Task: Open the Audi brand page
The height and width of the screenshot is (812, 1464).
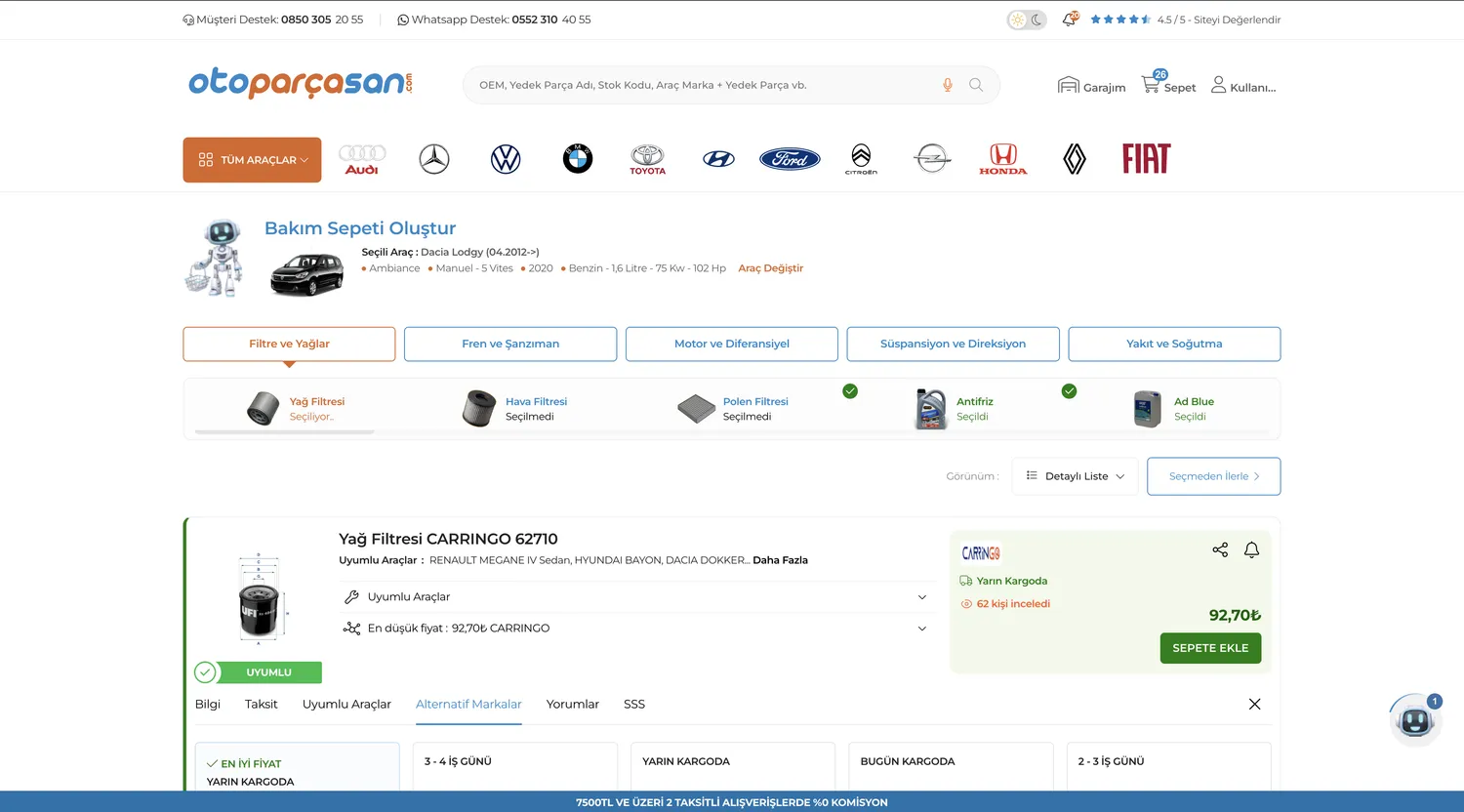Action: pyautogui.click(x=362, y=159)
